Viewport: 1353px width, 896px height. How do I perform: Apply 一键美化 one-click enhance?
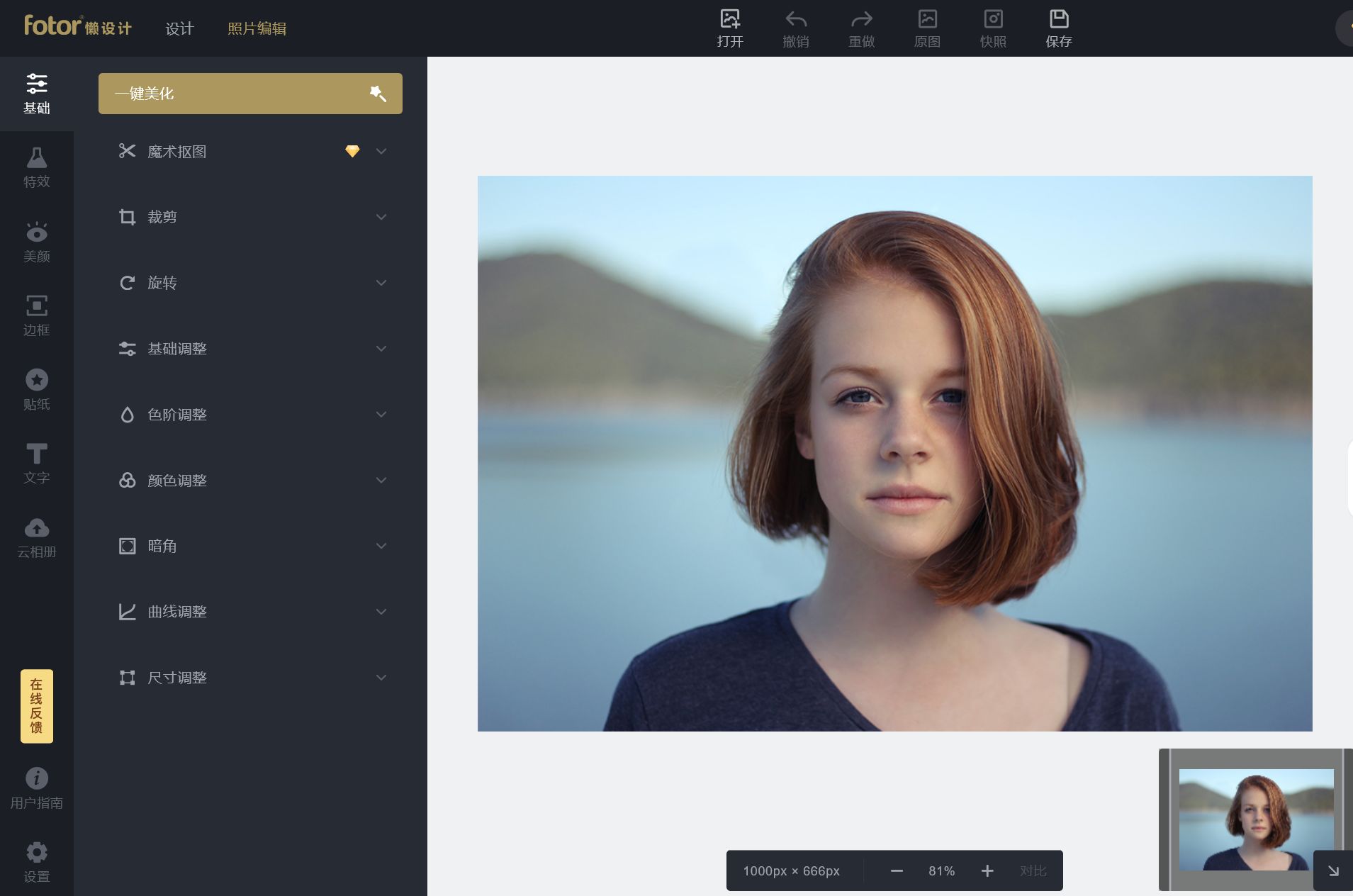click(250, 94)
